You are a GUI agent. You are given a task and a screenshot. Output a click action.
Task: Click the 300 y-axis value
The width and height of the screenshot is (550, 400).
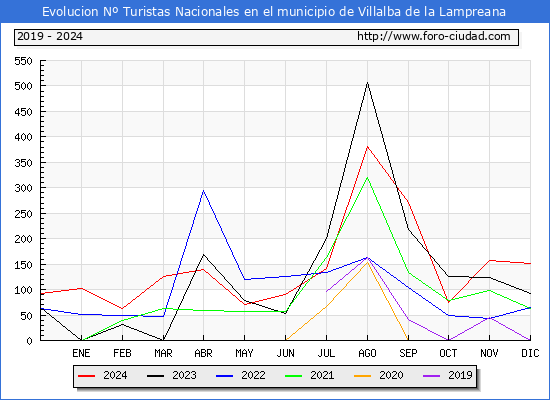coord(23,188)
